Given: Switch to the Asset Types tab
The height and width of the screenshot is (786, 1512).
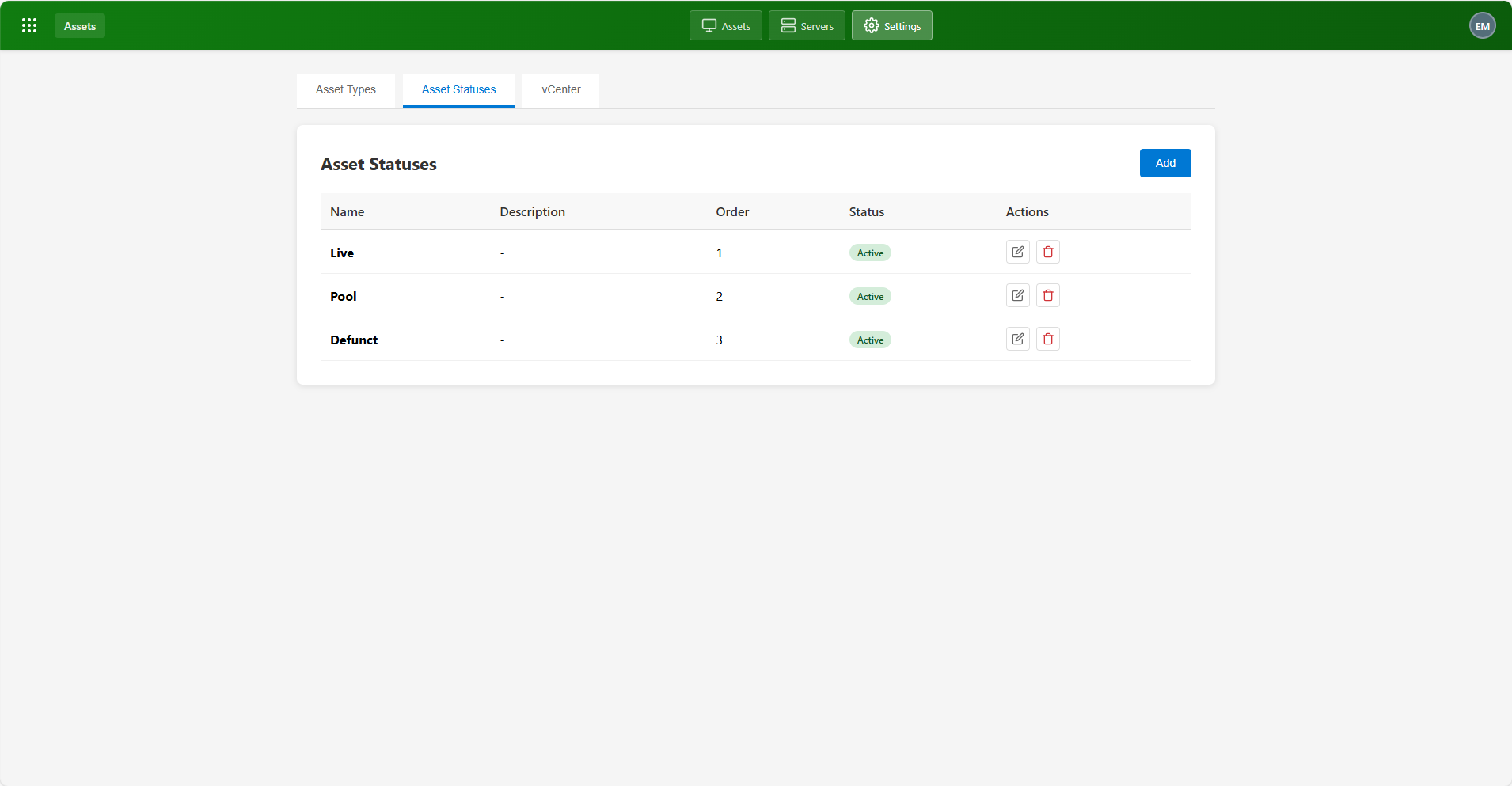Looking at the screenshot, I should click(x=346, y=90).
